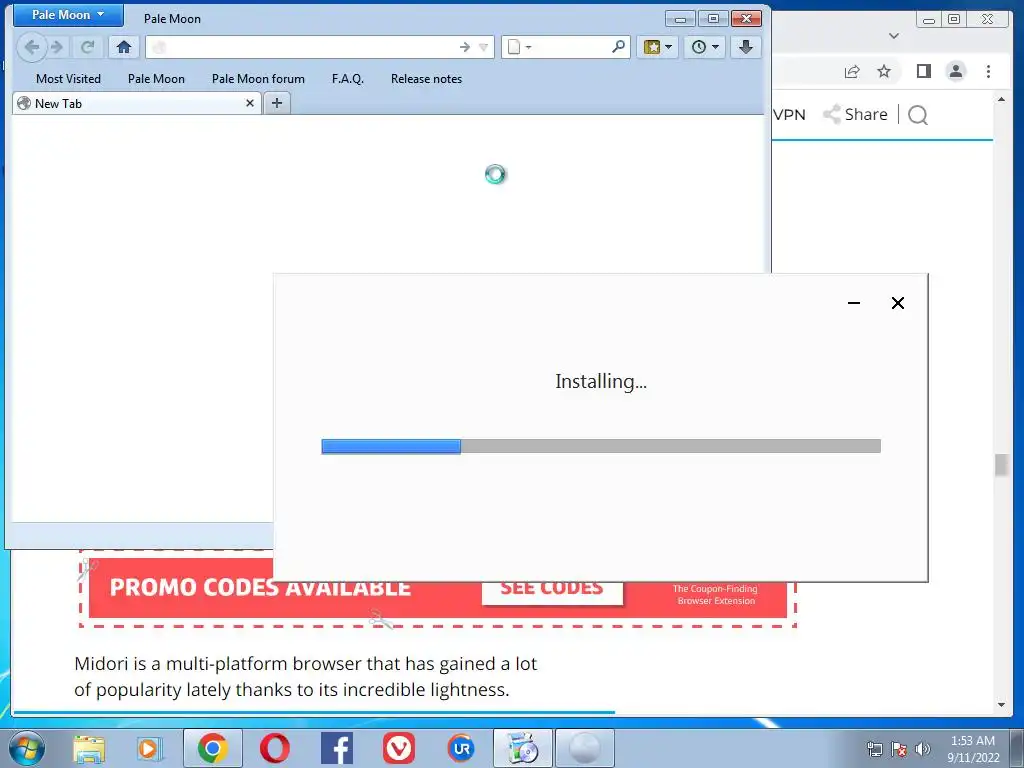Open Chrome profile avatar
Image resolution: width=1024 pixels, height=768 pixels.
(x=955, y=71)
